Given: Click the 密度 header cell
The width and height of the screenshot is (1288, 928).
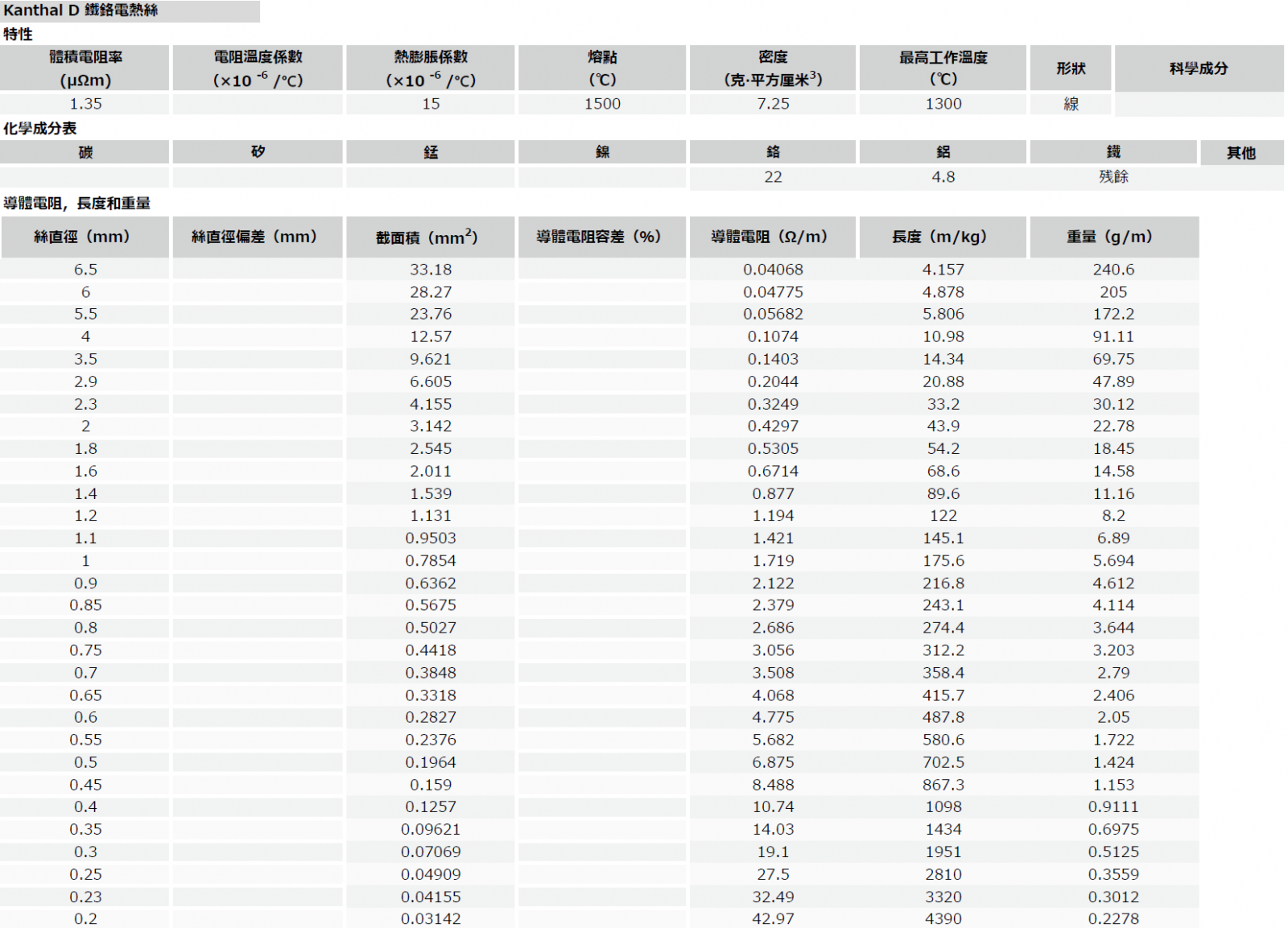Looking at the screenshot, I should click(773, 68).
